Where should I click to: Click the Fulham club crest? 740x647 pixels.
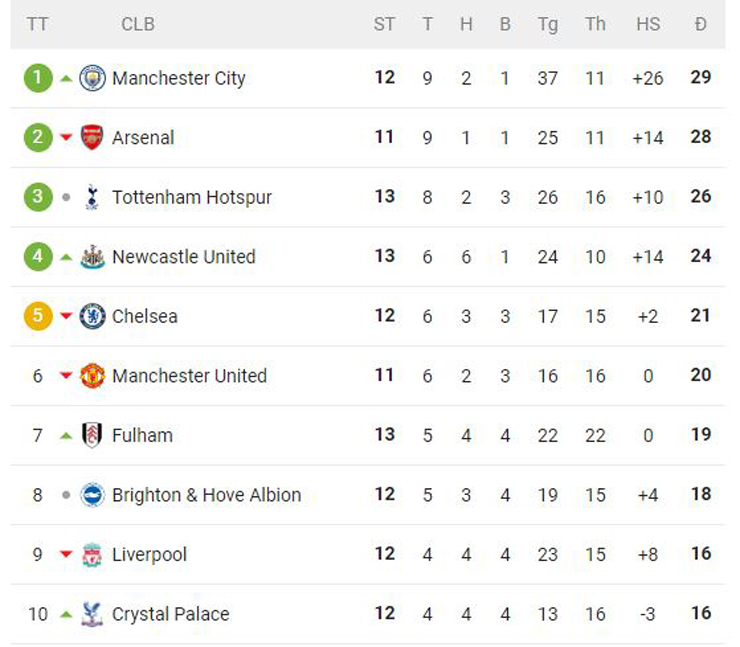coord(92,435)
